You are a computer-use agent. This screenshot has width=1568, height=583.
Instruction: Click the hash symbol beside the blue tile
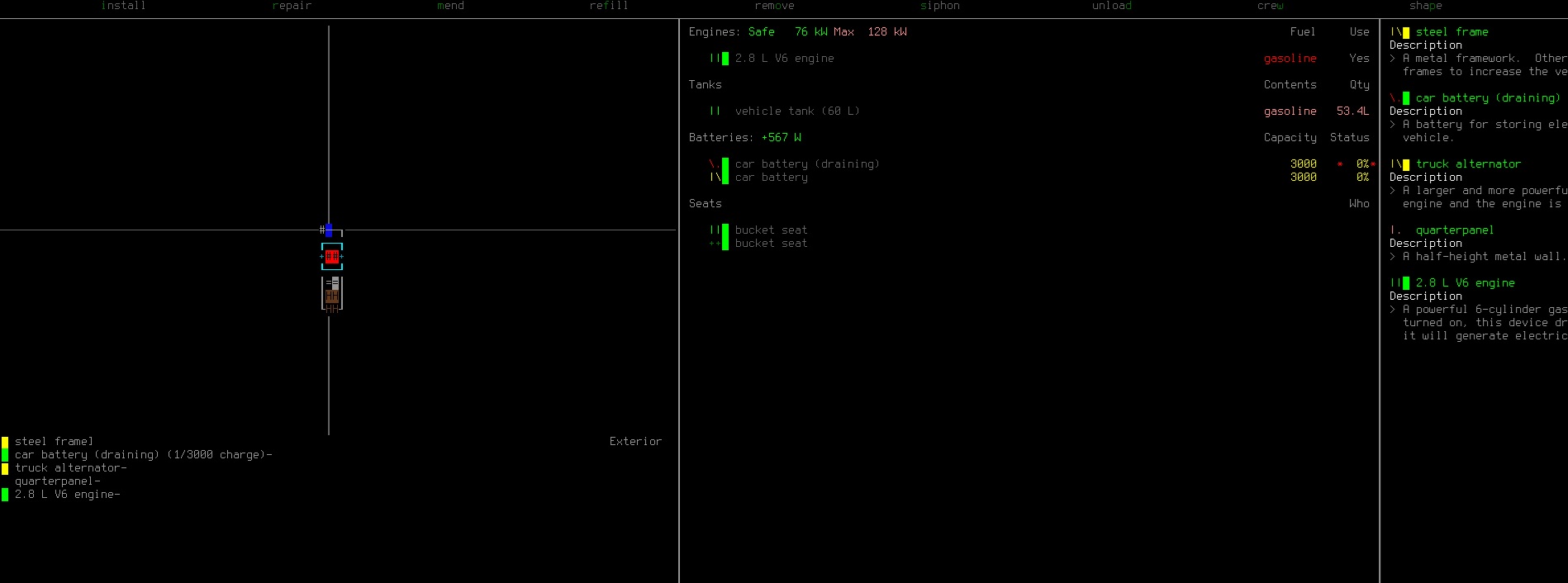pos(322,230)
